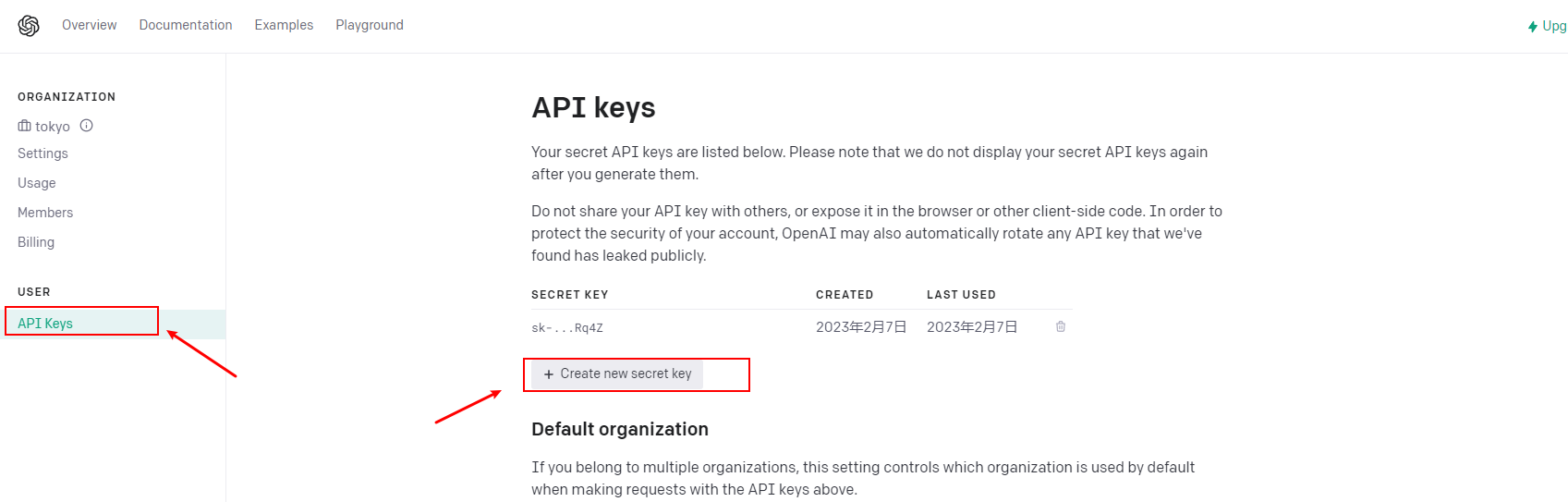Switch to the Playground
This screenshot has height=502, width=1568.
click(370, 25)
